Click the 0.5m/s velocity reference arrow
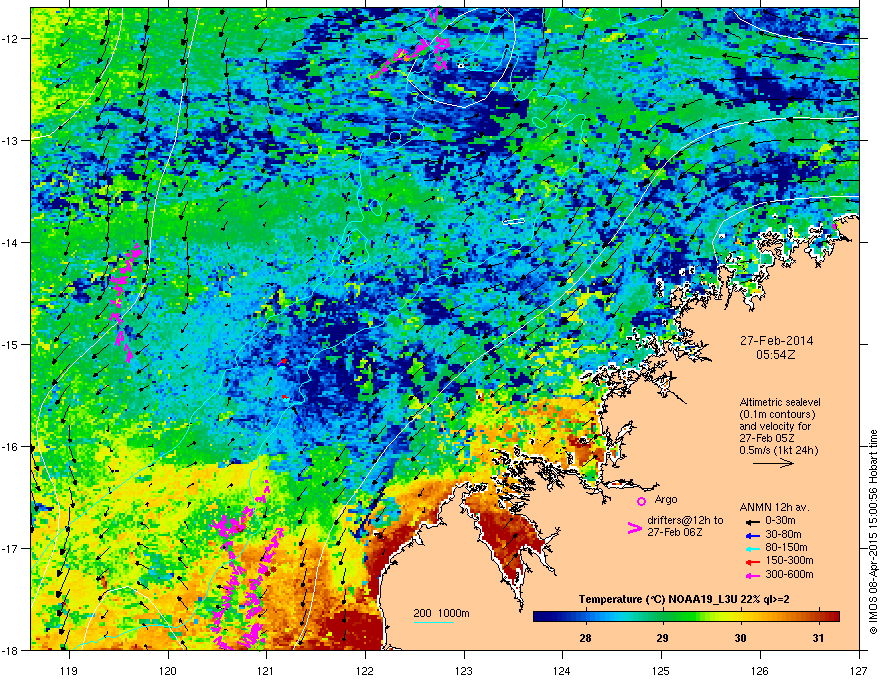880x680 pixels. [773, 463]
